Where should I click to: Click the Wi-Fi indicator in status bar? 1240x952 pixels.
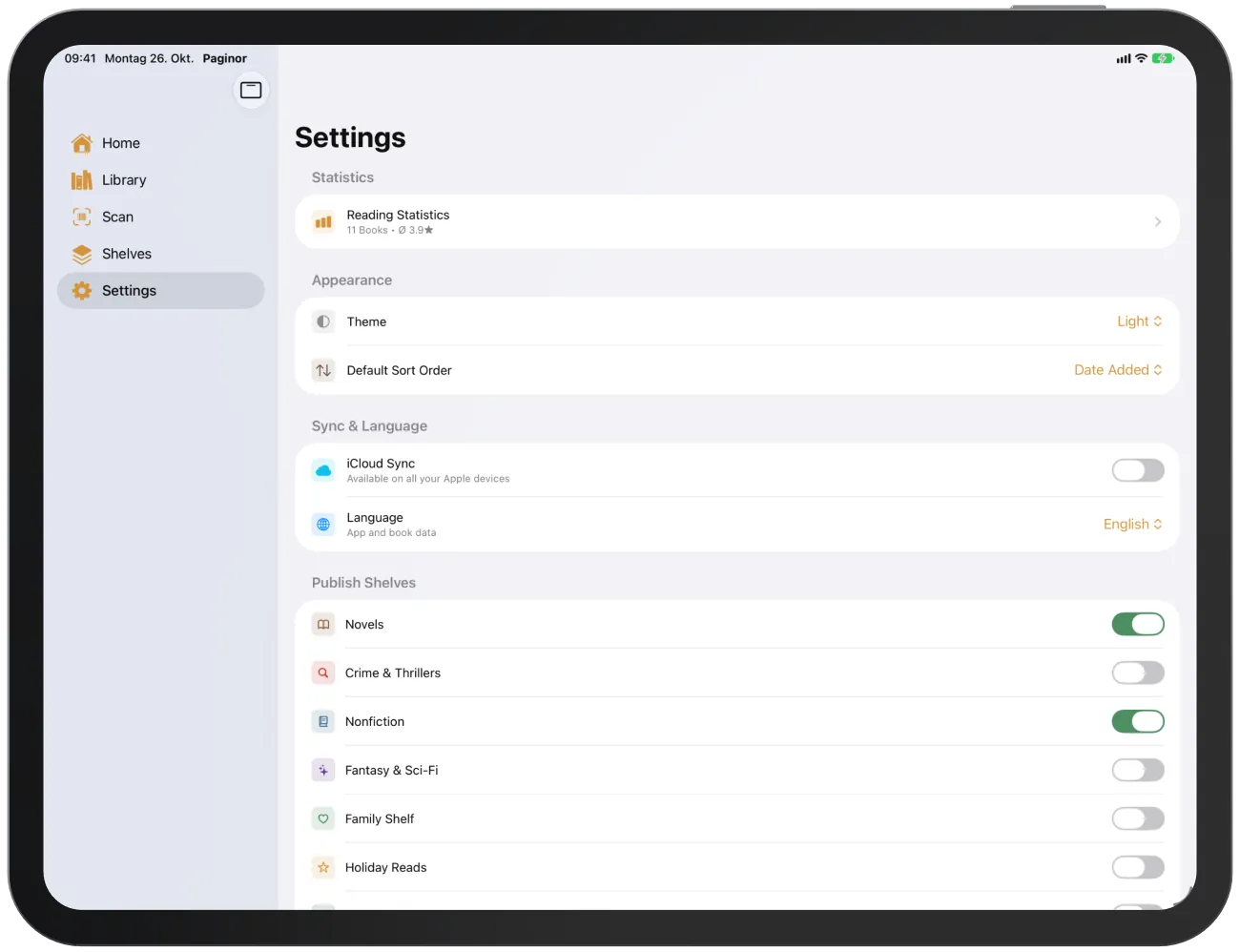click(1141, 58)
